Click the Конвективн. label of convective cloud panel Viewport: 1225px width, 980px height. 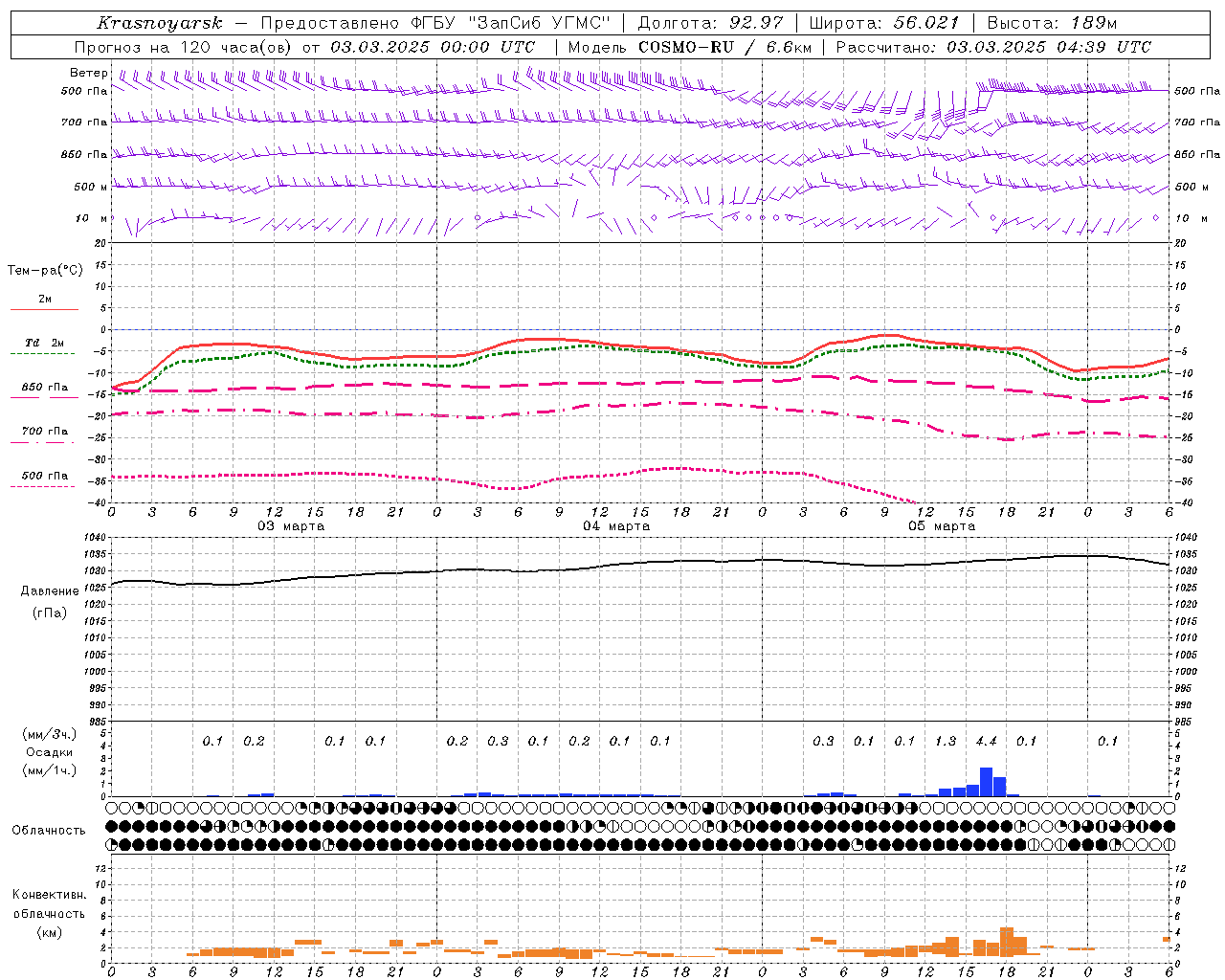click(49, 895)
